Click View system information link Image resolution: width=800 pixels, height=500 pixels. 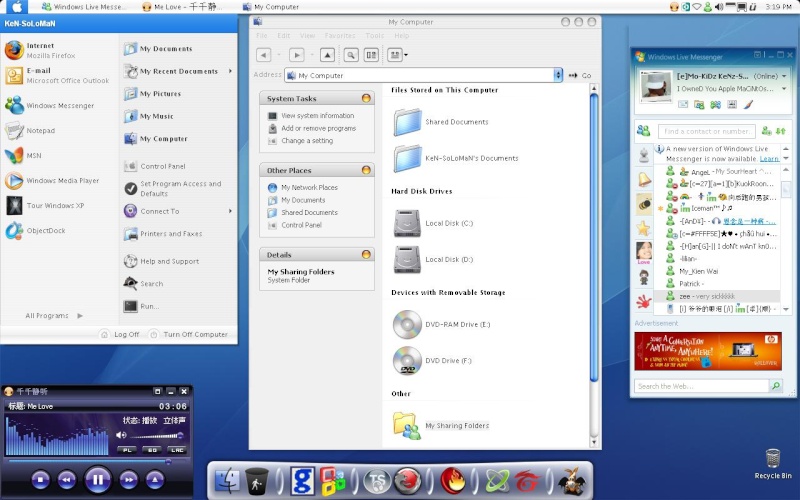(317, 116)
